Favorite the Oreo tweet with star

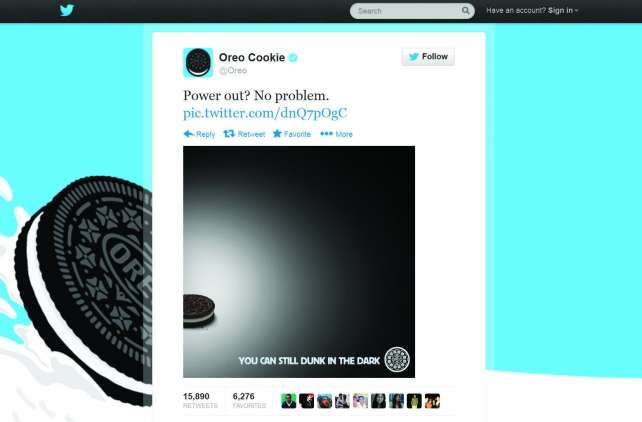[292, 134]
